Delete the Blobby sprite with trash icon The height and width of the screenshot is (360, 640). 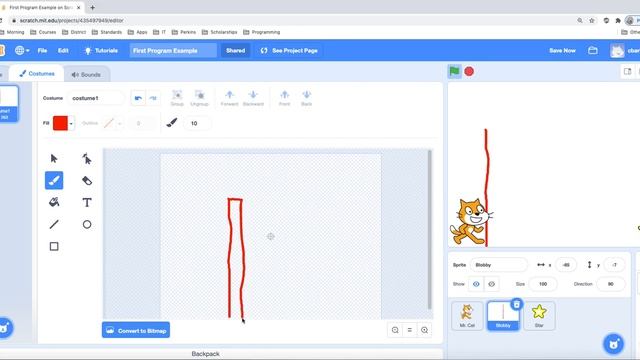[517, 304]
